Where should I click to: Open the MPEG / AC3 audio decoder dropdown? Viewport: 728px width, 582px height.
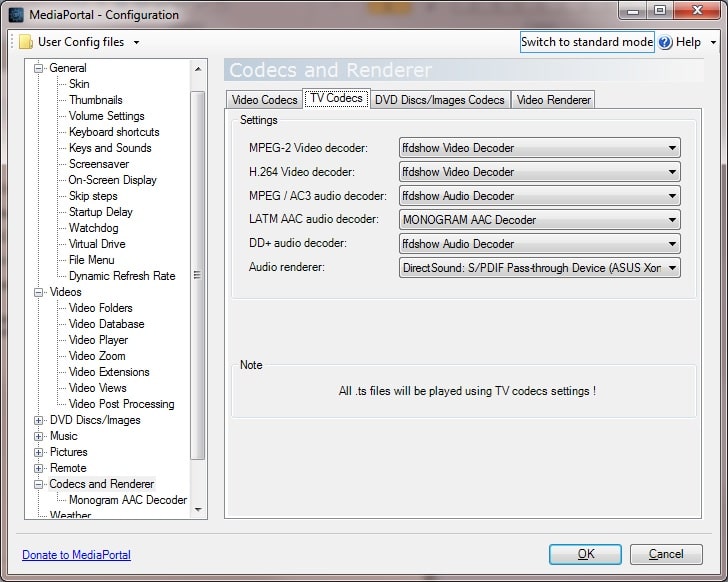[x=540, y=196]
